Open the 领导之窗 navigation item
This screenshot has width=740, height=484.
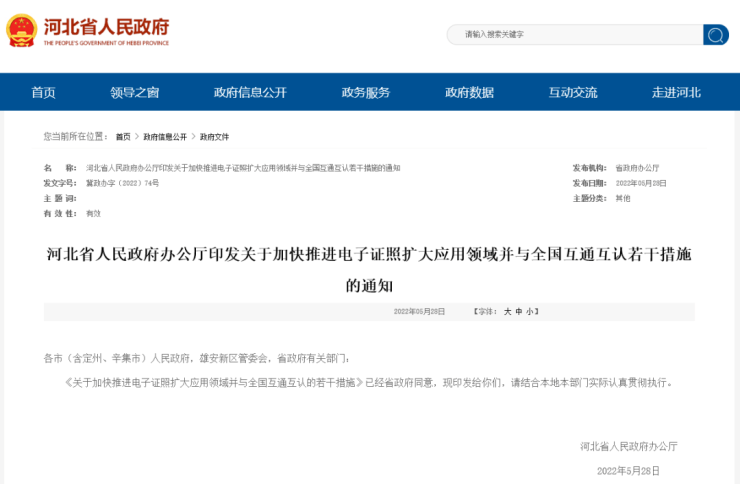coord(134,92)
